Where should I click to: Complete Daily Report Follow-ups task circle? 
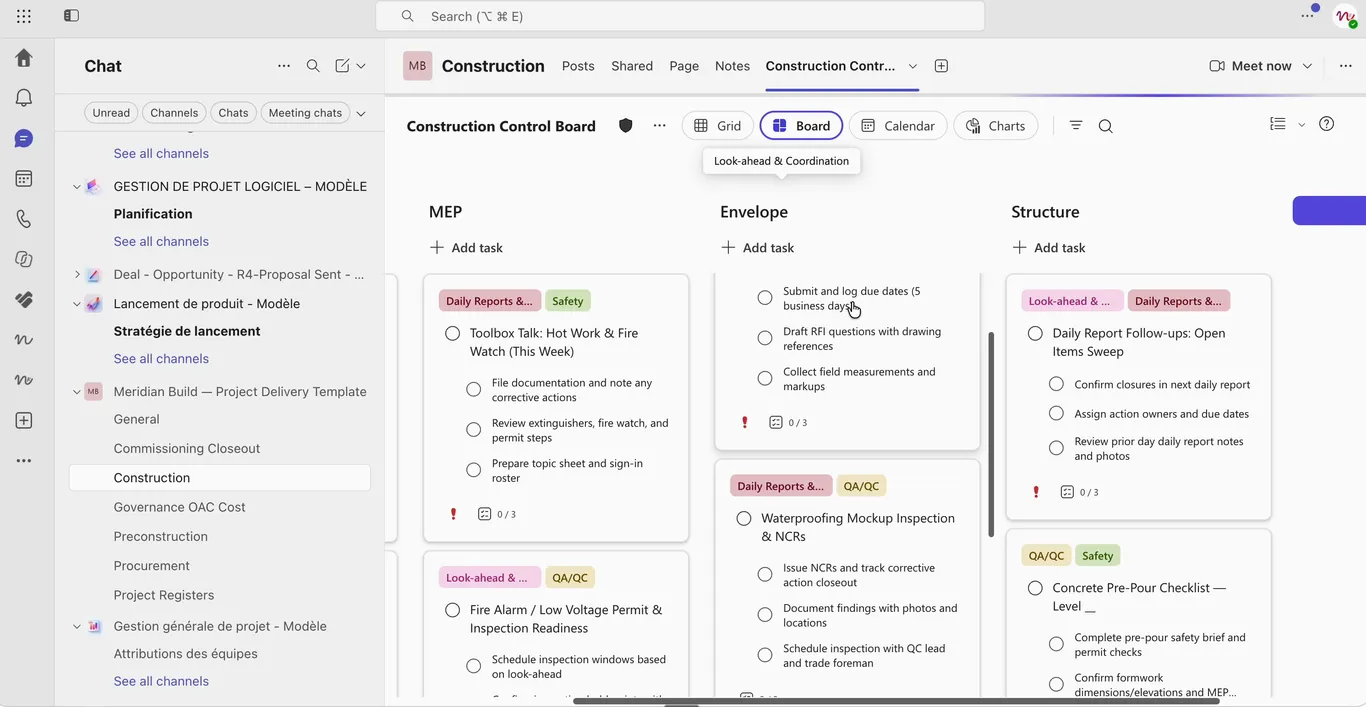tap(1035, 333)
